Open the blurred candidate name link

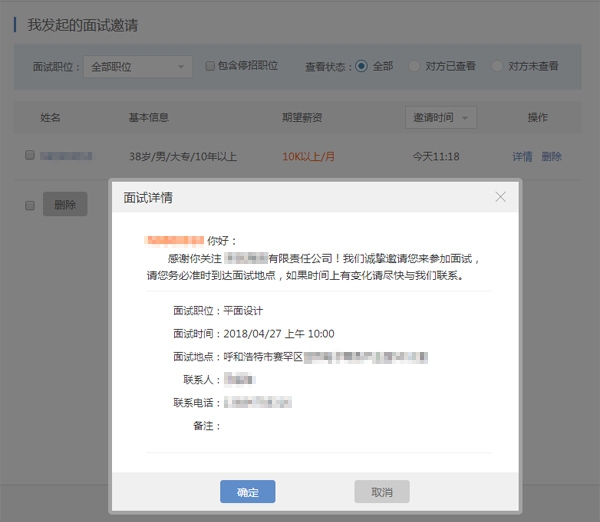click(x=66, y=157)
